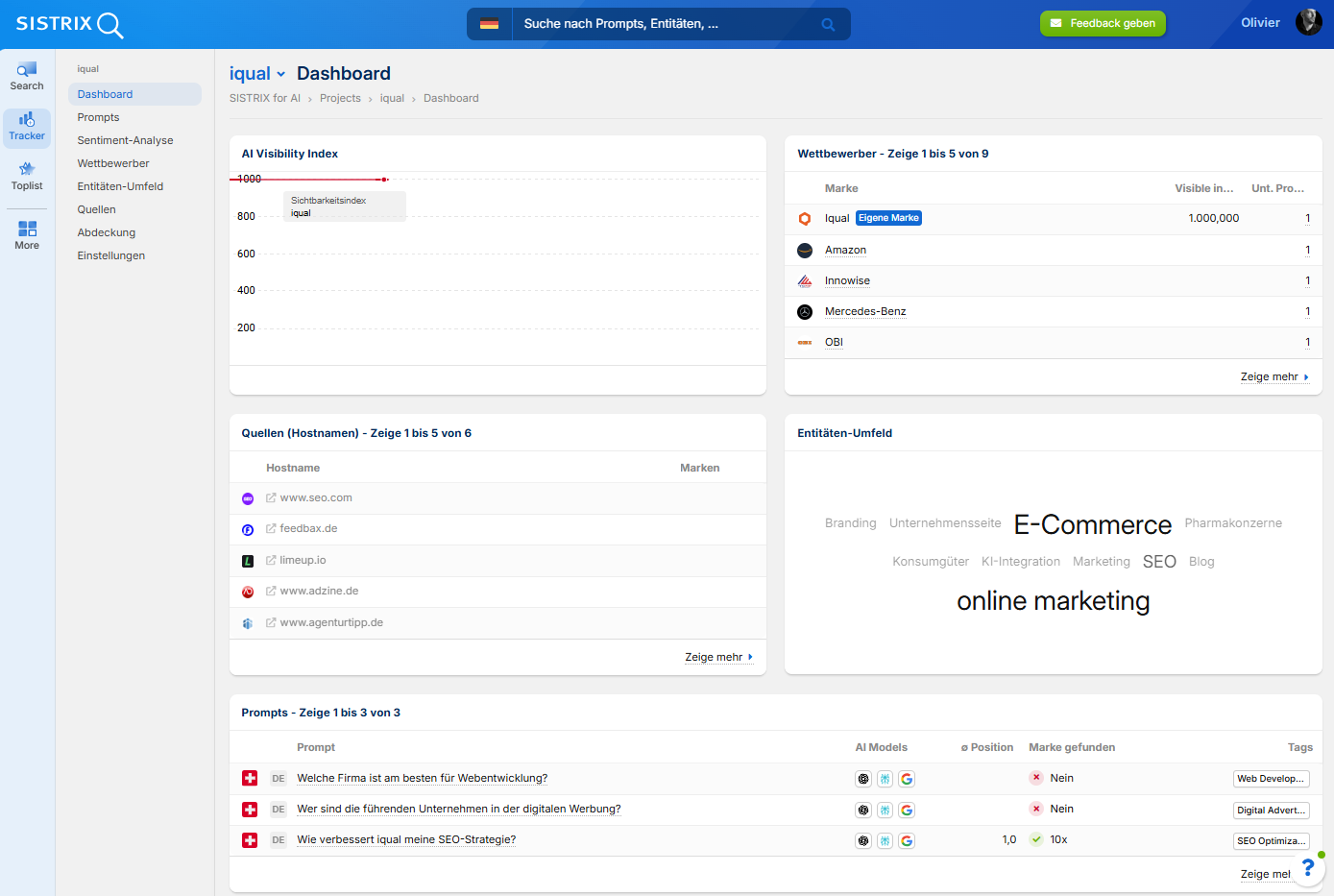The height and width of the screenshot is (896, 1334).
Task: Go to Einstellungen in the sidebar
Action: [111, 255]
